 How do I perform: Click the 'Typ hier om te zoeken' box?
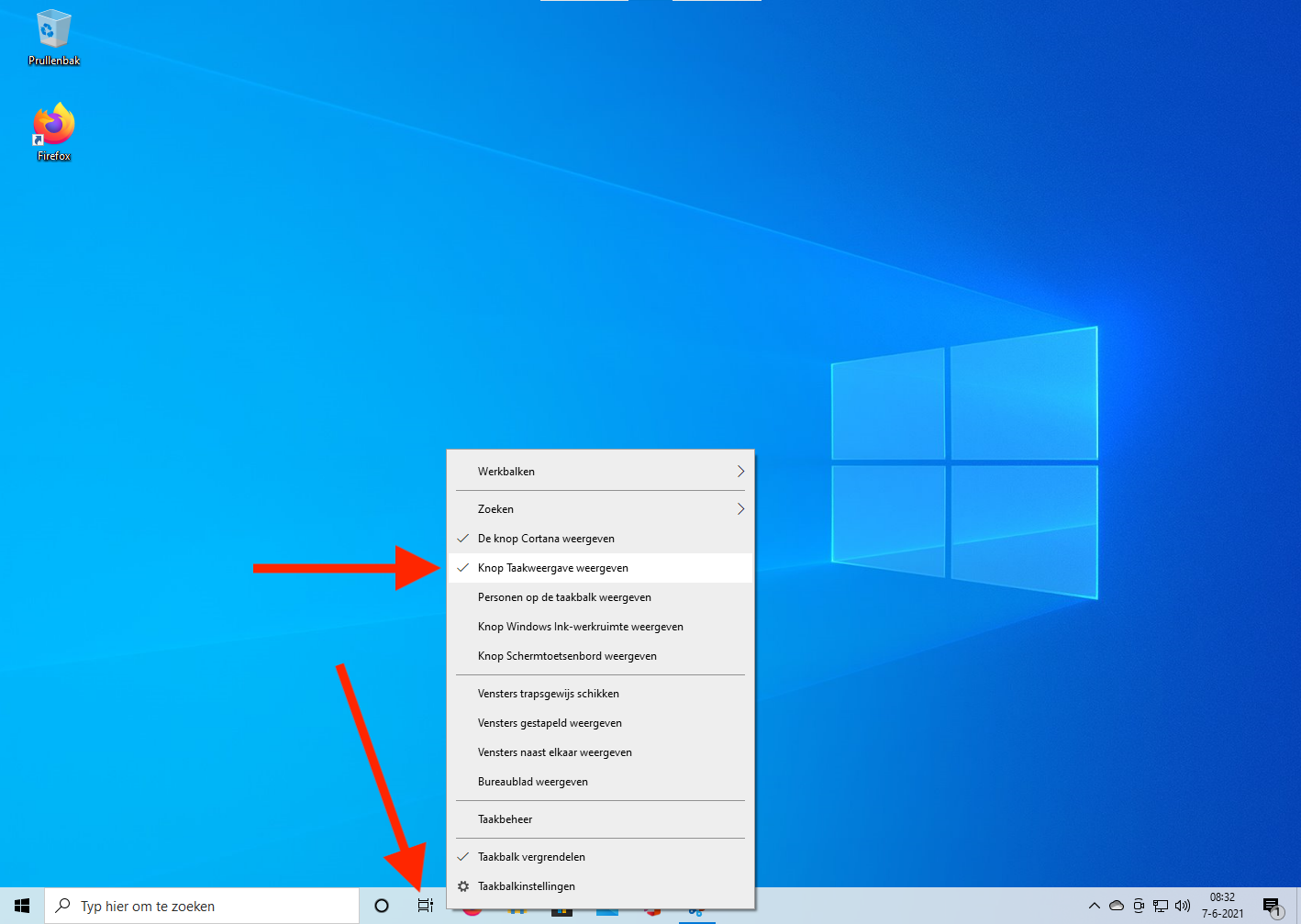pos(202,906)
